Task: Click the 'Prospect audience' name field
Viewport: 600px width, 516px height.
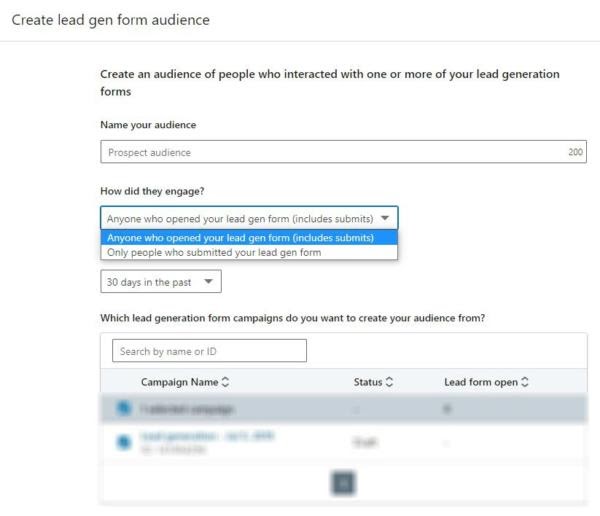Action: (330, 152)
